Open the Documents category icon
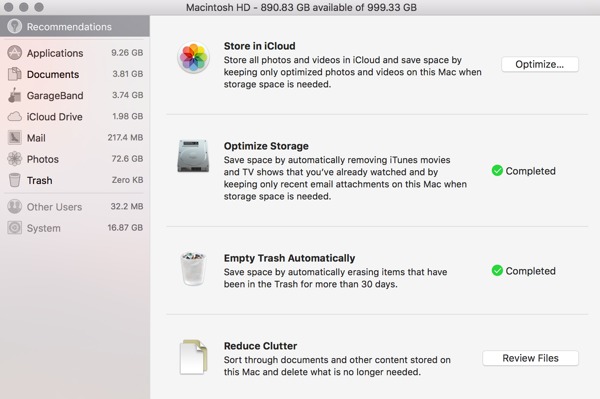The image size is (600, 399). point(15,74)
